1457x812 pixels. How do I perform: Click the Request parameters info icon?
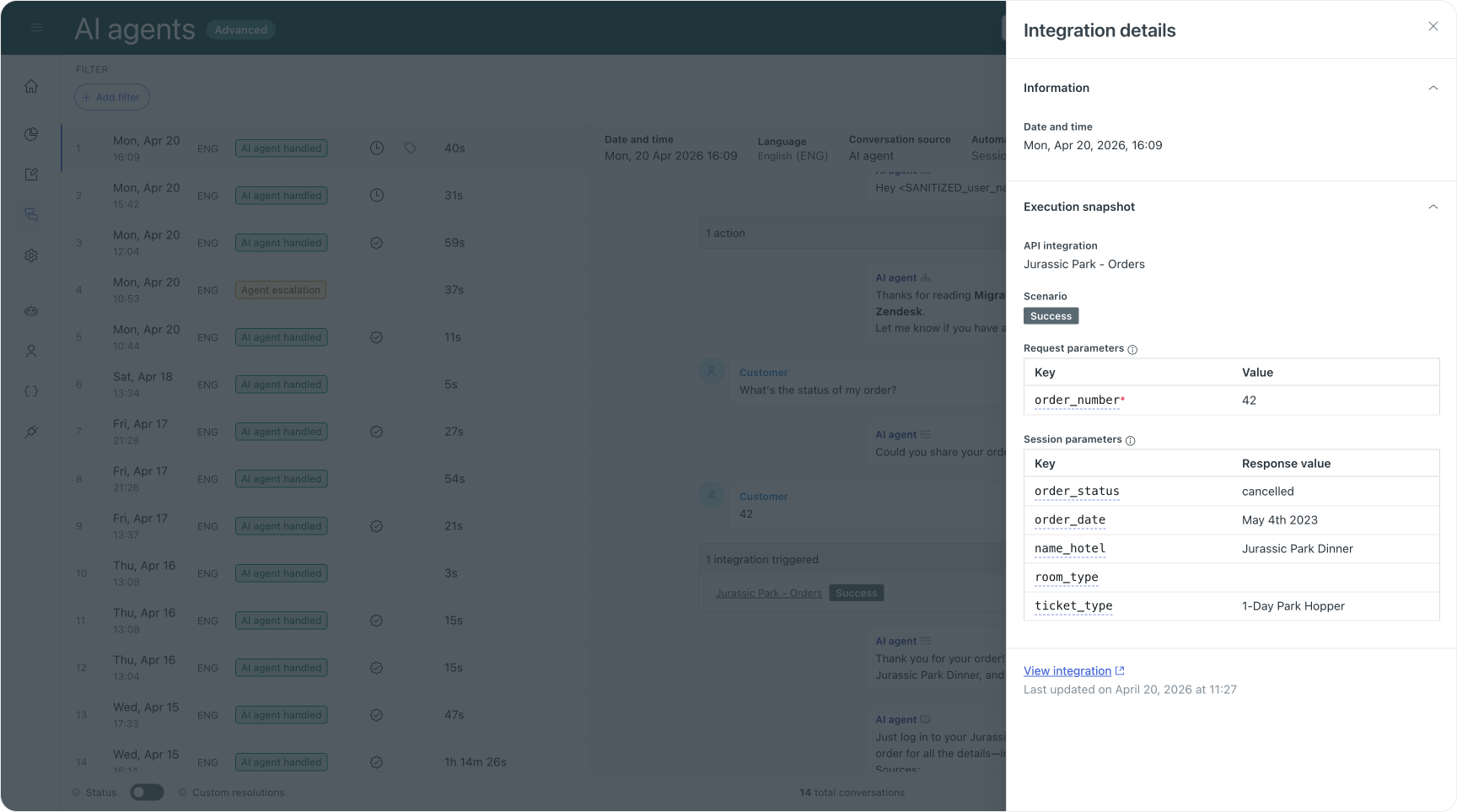(x=1132, y=349)
